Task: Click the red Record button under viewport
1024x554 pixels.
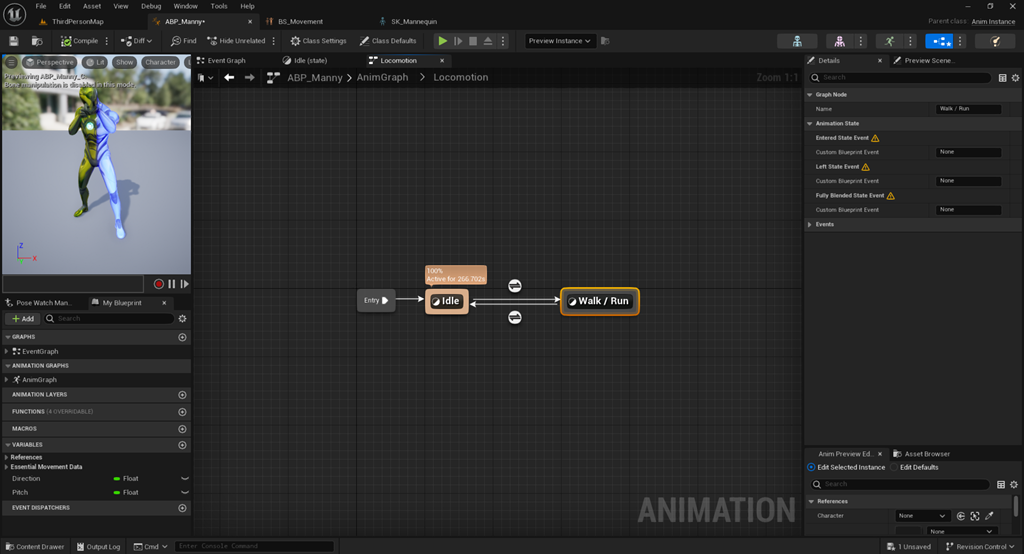Action: 159,284
